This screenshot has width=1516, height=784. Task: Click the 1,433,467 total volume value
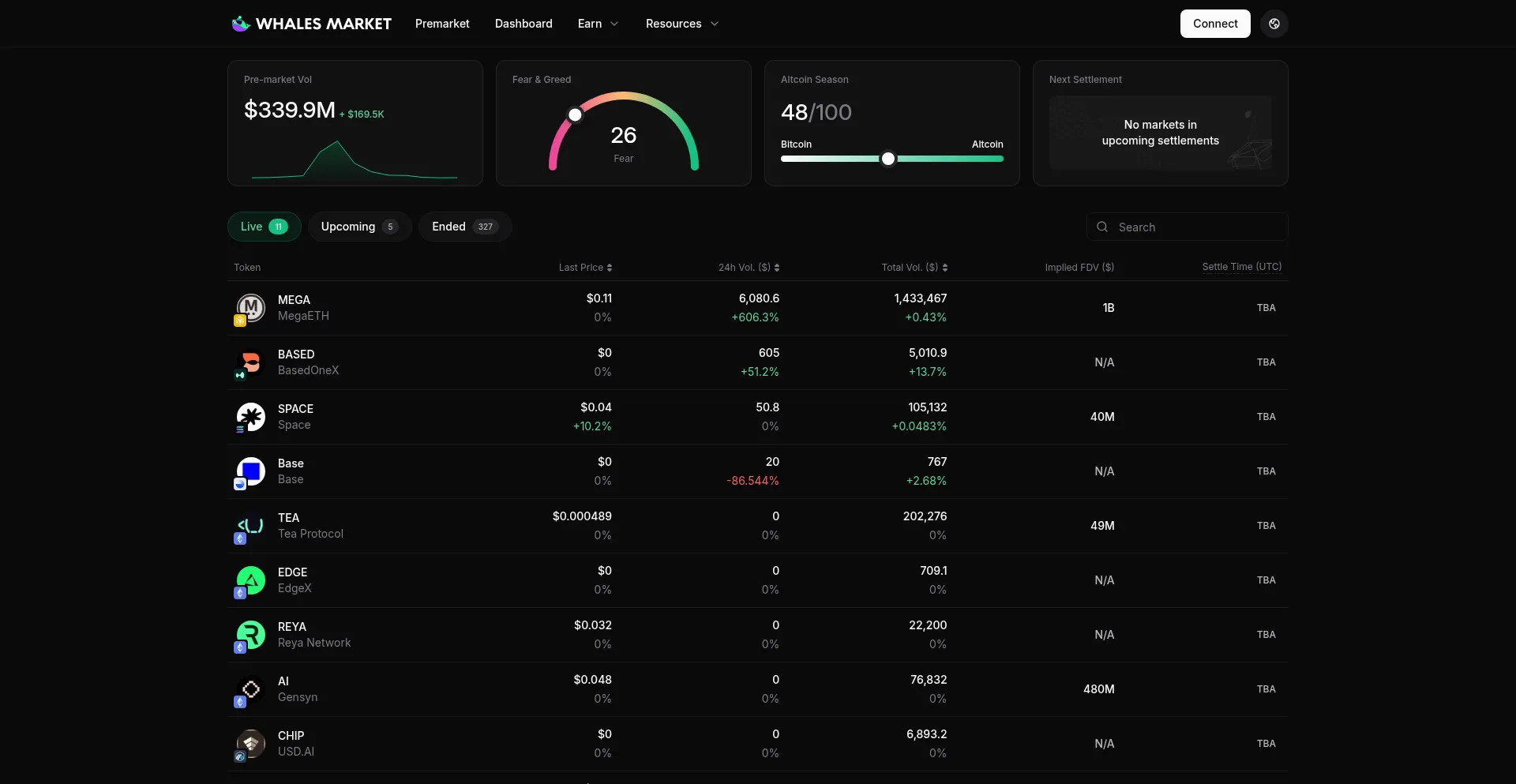point(921,298)
